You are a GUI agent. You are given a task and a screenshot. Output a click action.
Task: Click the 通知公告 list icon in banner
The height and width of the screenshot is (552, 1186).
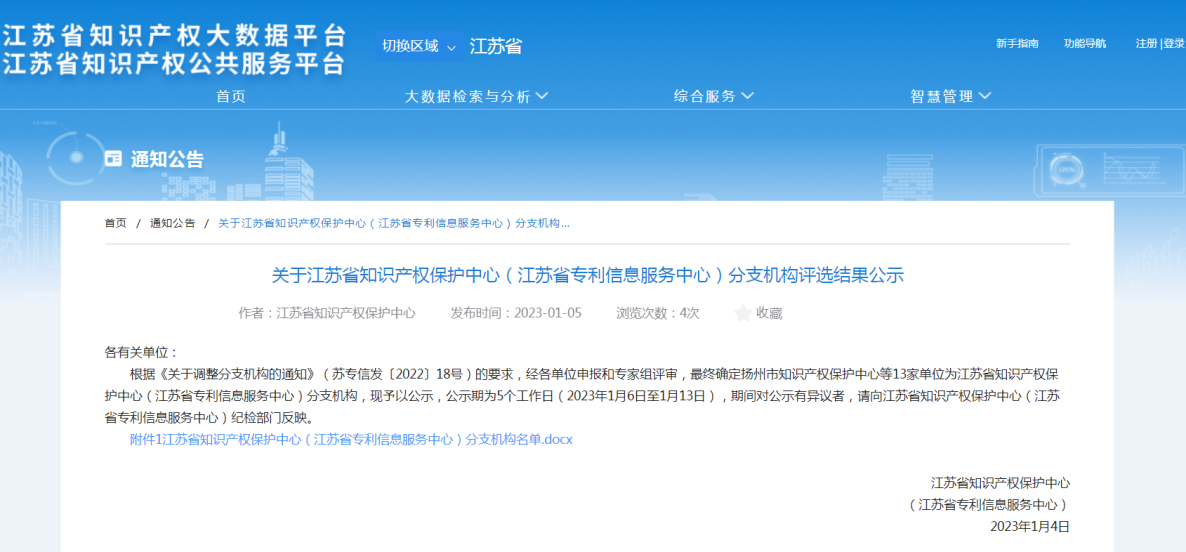tap(113, 159)
